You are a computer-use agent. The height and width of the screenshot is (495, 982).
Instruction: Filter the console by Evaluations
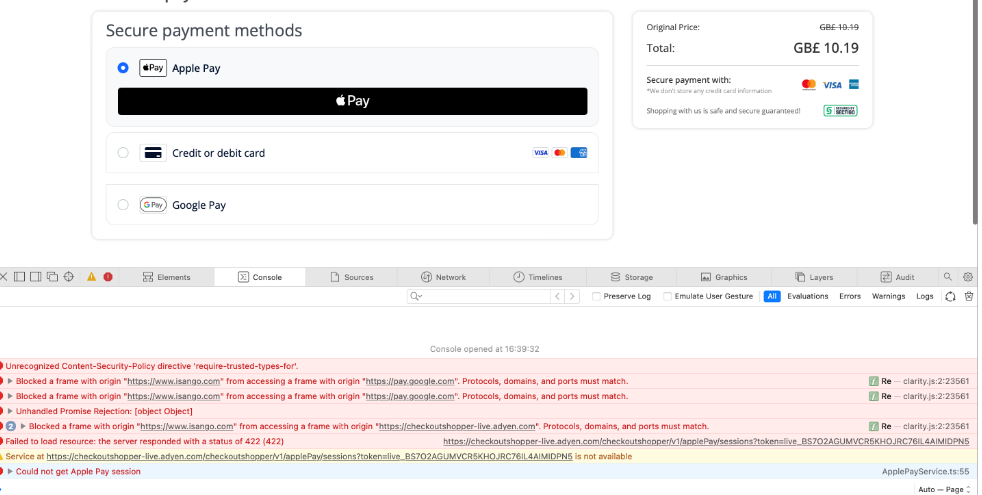(x=808, y=296)
